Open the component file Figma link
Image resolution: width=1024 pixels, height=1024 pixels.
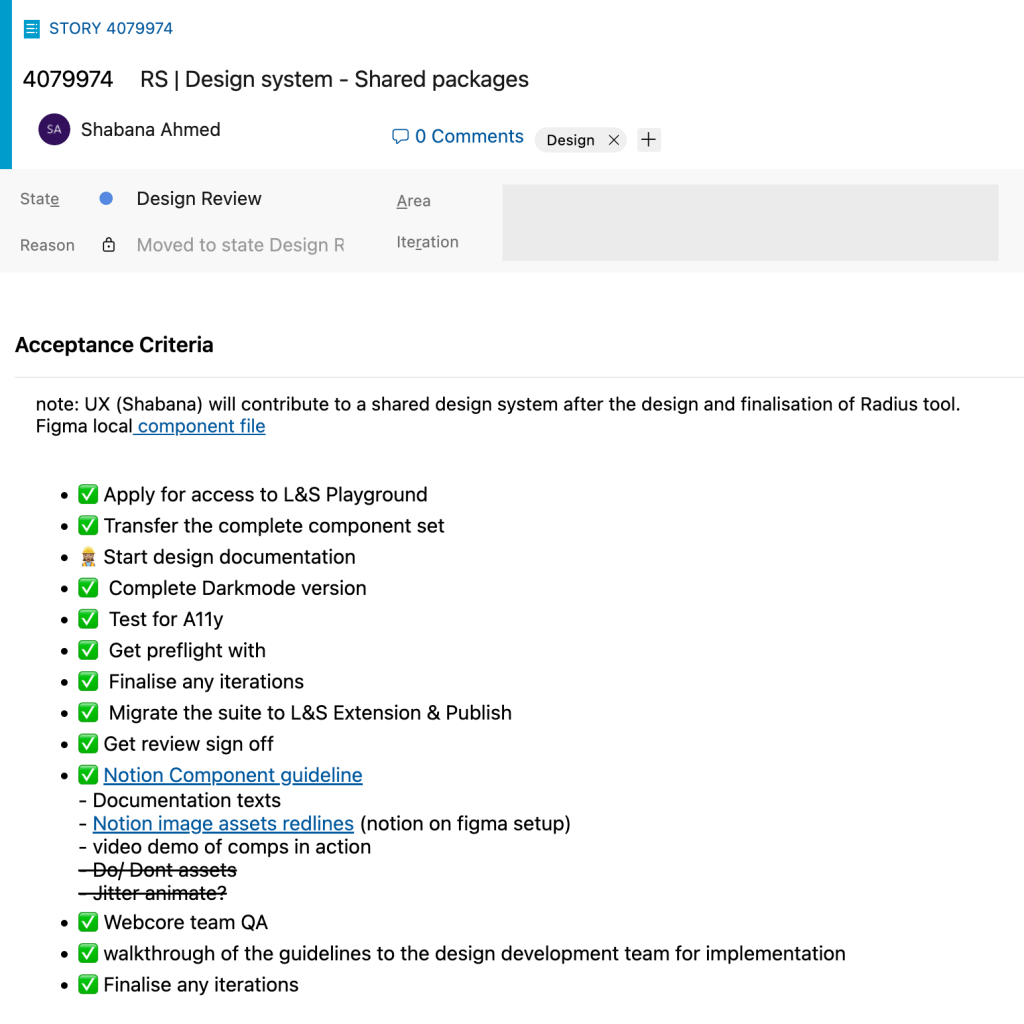tap(199, 426)
